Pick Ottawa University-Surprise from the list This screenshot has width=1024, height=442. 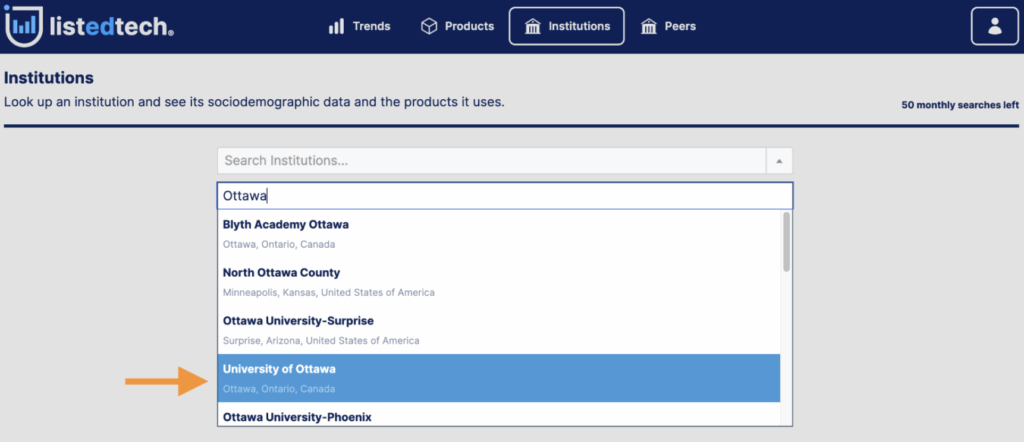tap(499, 330)
